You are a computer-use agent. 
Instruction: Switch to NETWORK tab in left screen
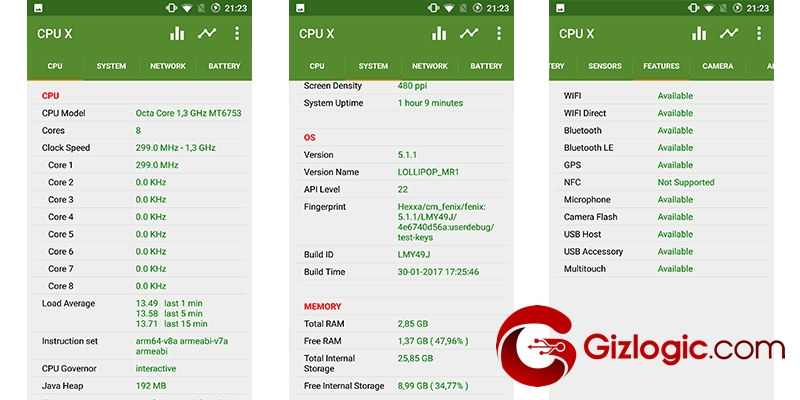point(168,66)
